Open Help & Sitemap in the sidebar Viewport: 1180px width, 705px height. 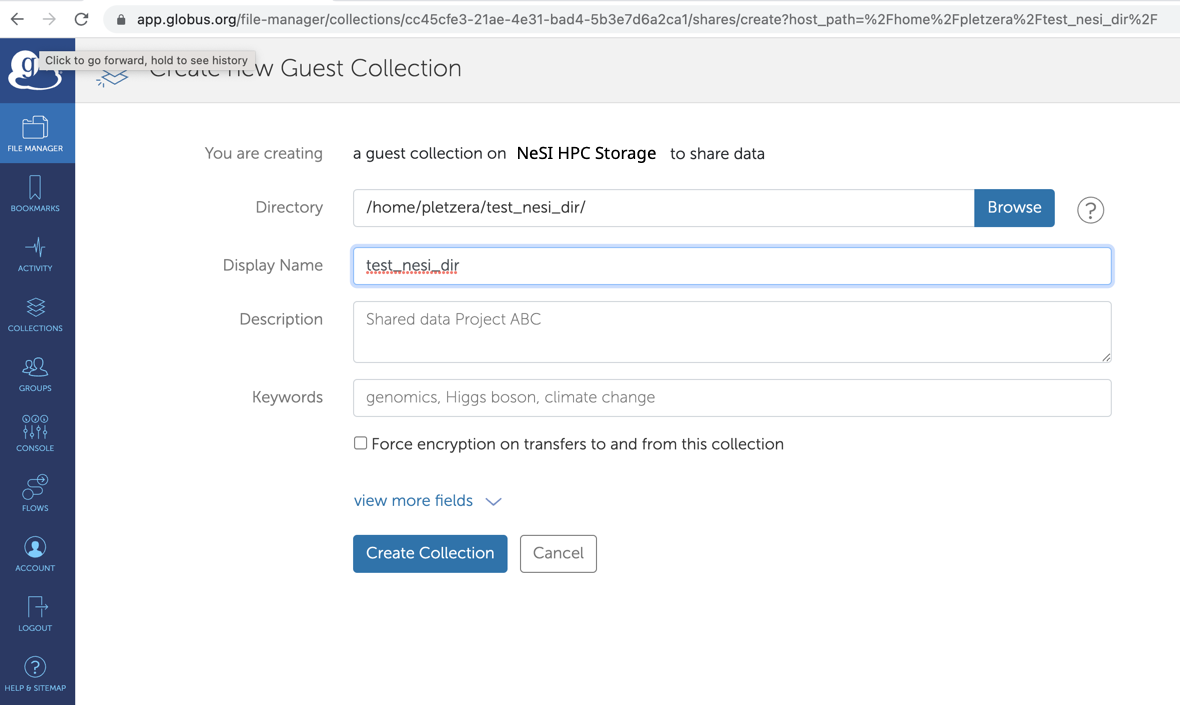[36, 674]
